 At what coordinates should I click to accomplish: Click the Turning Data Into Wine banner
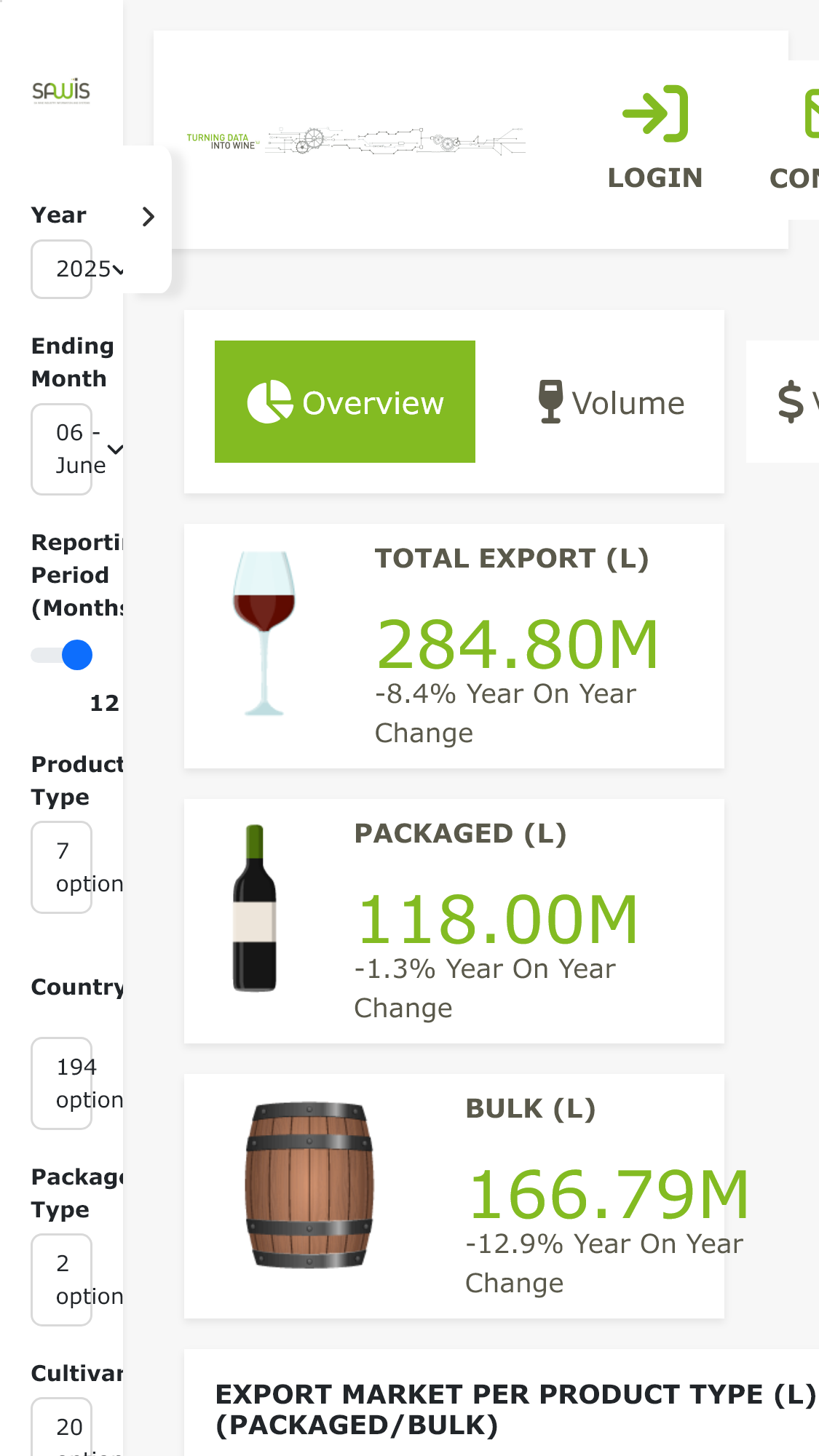(x=356, y=140)
